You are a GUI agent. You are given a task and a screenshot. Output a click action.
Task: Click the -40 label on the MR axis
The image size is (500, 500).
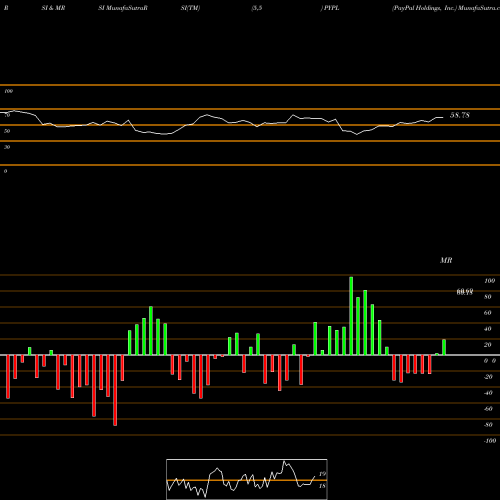click(x=488, y=393)
